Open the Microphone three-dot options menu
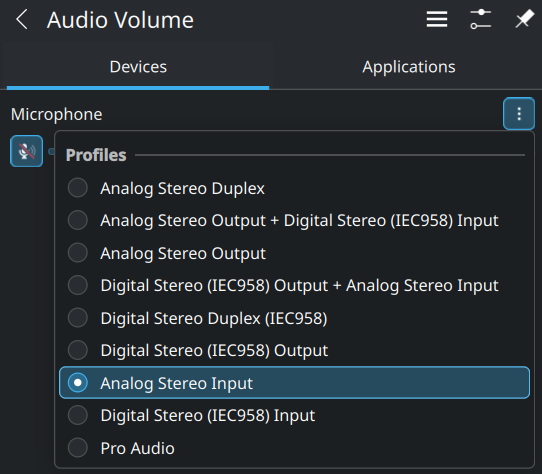 [519, 114]
